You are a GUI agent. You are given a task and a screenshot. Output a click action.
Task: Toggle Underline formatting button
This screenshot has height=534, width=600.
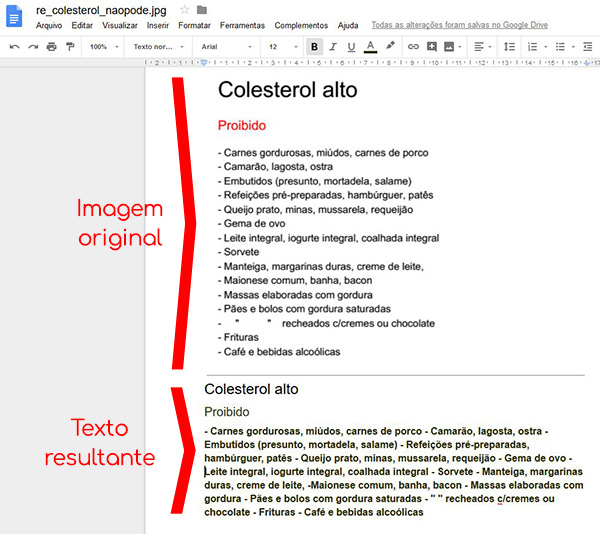click(x=351, y=47)
